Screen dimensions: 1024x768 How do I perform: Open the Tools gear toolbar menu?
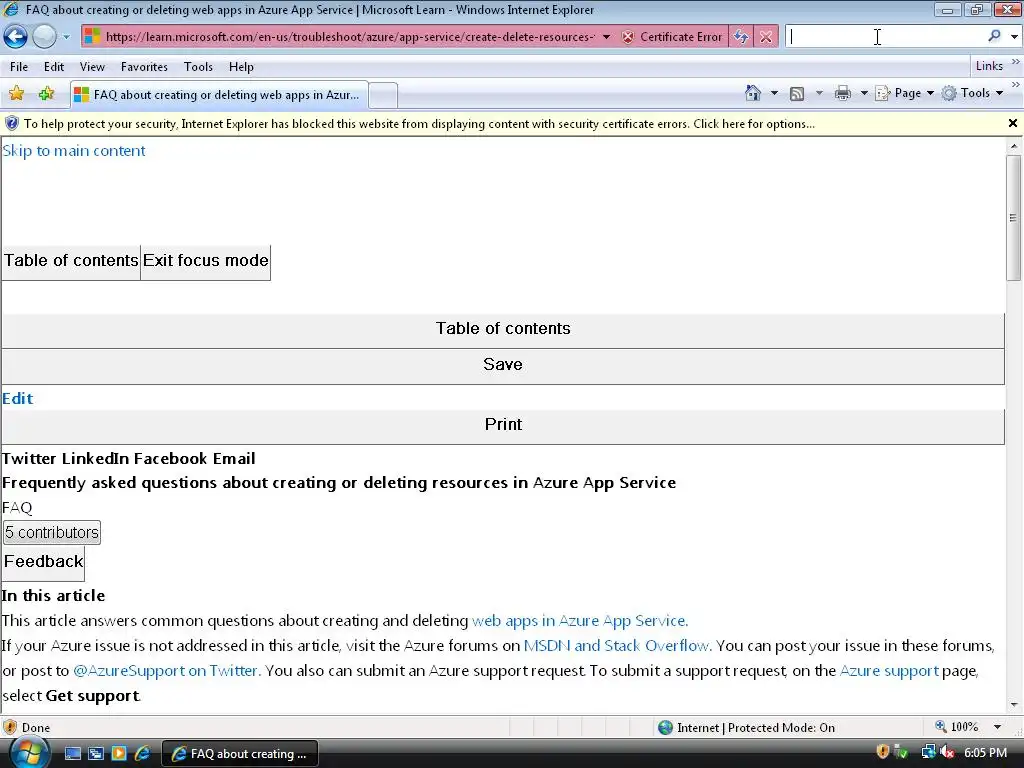coord(972,93)
